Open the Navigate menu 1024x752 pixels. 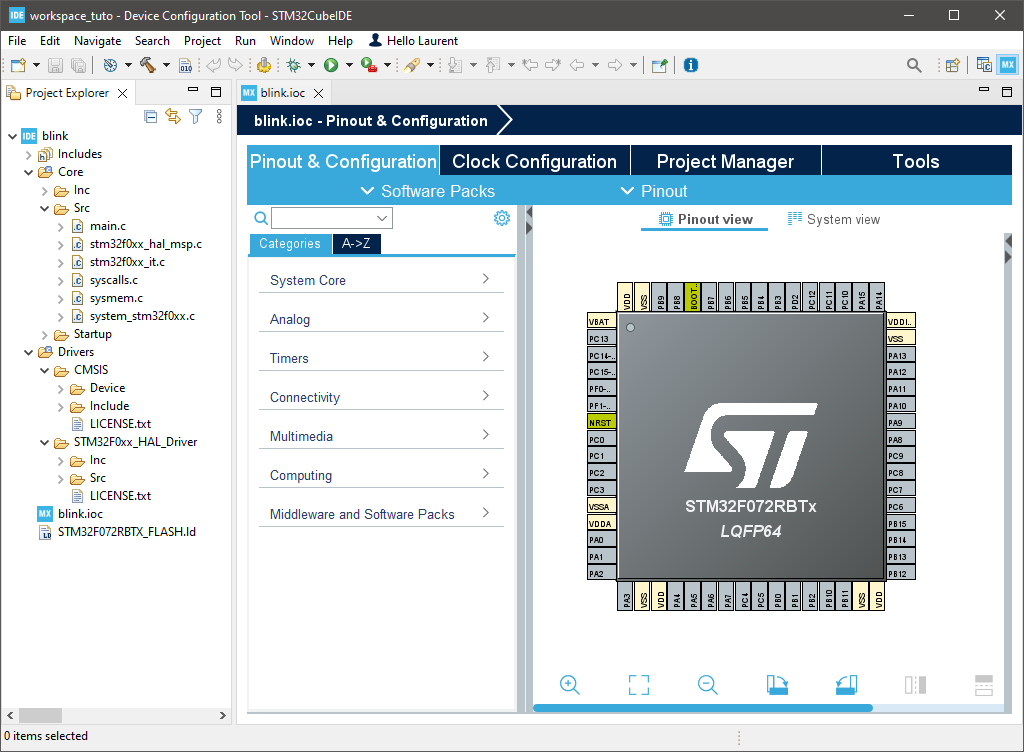(x=97, y=40)
